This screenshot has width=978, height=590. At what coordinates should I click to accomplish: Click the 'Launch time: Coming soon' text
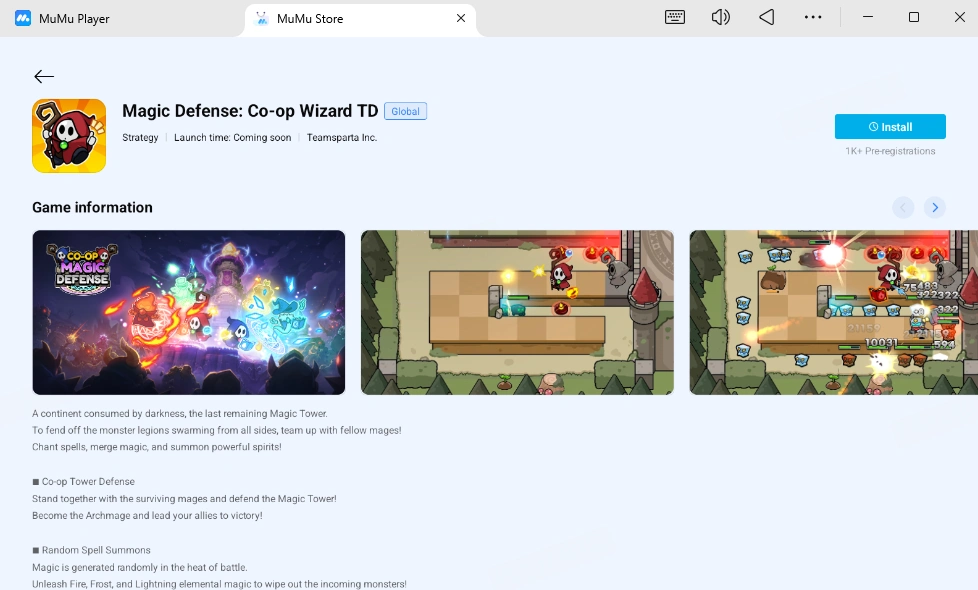[x=233, y=138]
